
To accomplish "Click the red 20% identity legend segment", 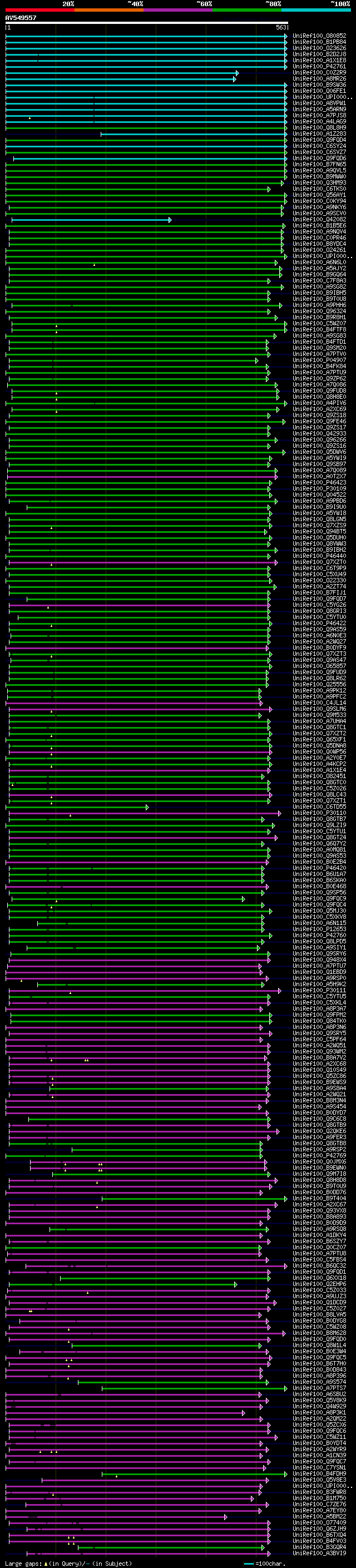I will (40, 10).
